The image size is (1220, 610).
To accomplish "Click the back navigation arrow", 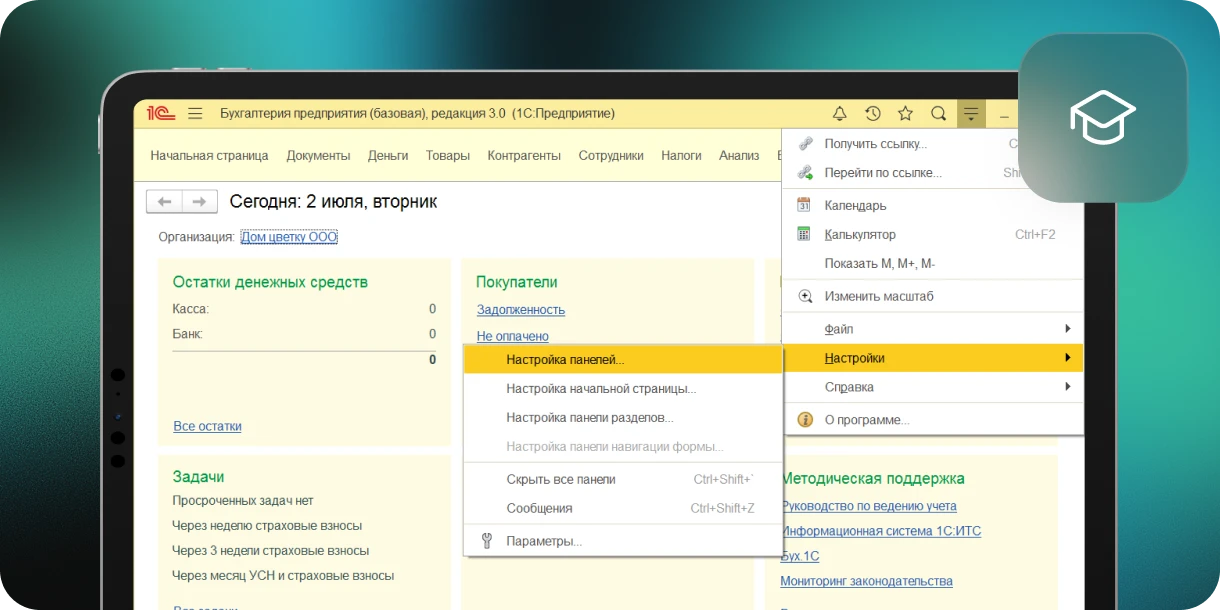I will (164, 202).
